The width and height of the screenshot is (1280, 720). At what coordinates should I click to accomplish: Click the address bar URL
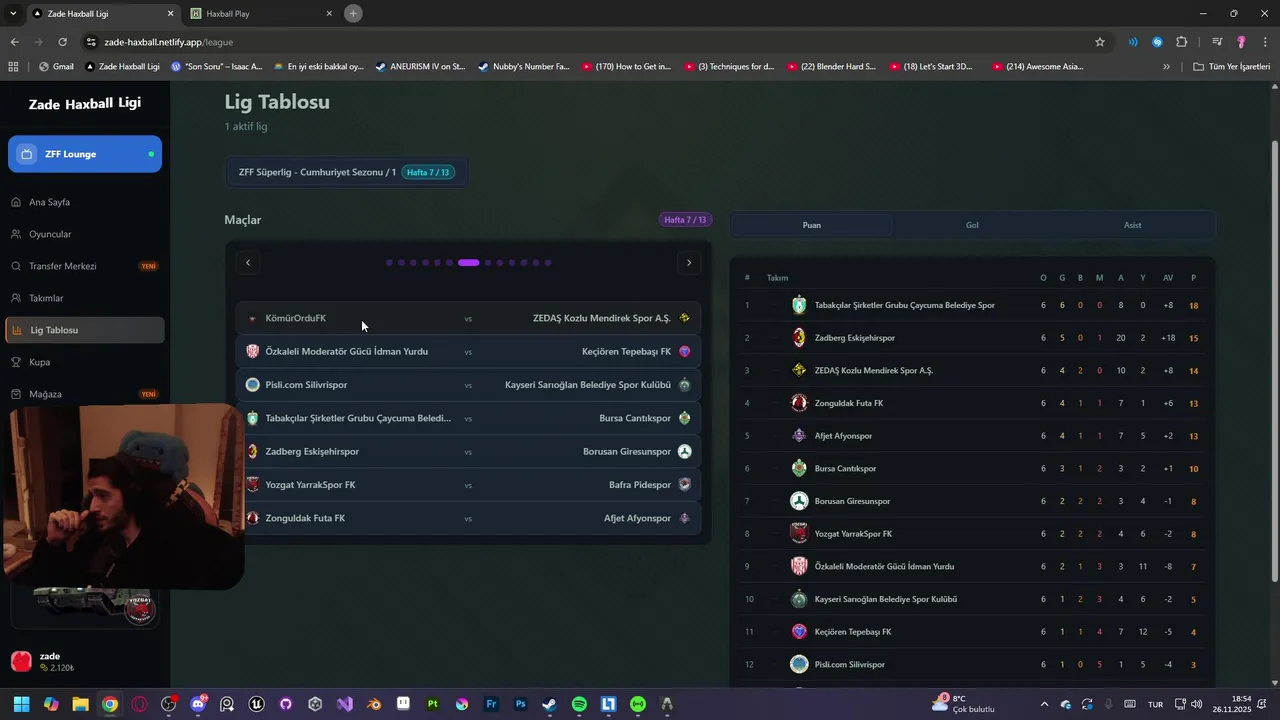tap(168, 42)
